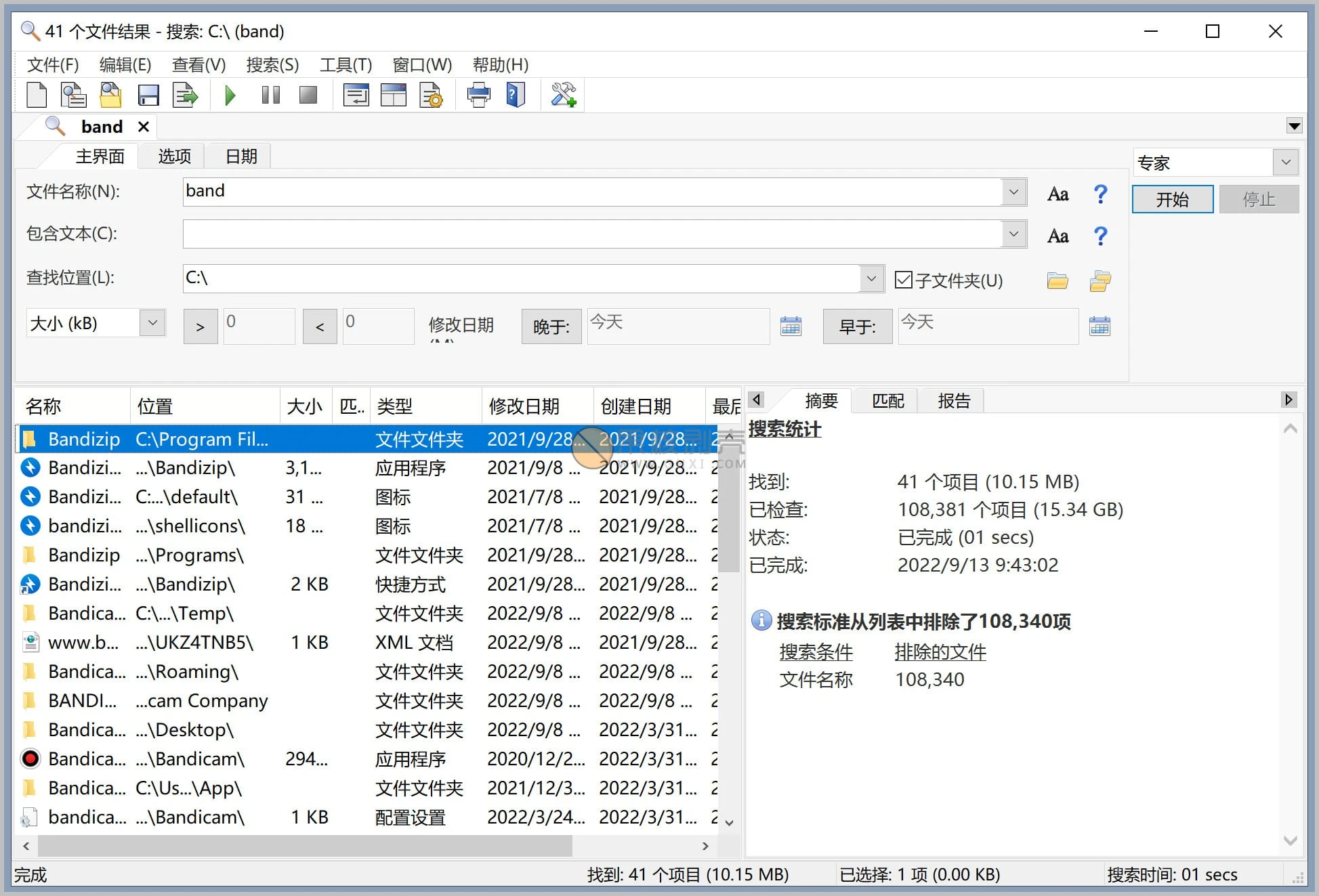The height and width of the screenshot is (896, 1319).
Task: Expand the file name history dropdown
Action: click(x=1013, y=192)
